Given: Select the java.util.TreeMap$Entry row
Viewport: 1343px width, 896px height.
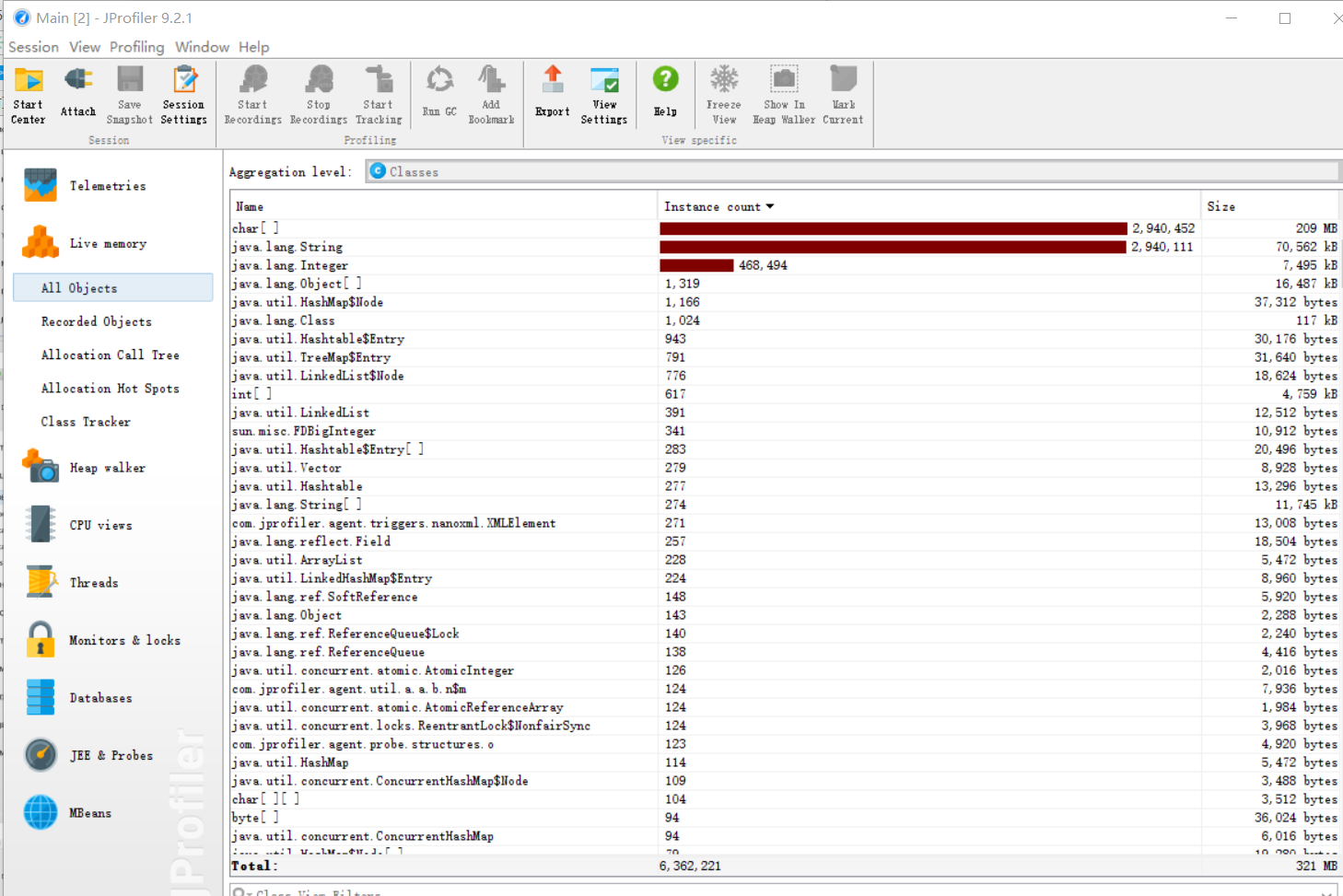Looking at the screenshot, I should click(785, 357).
